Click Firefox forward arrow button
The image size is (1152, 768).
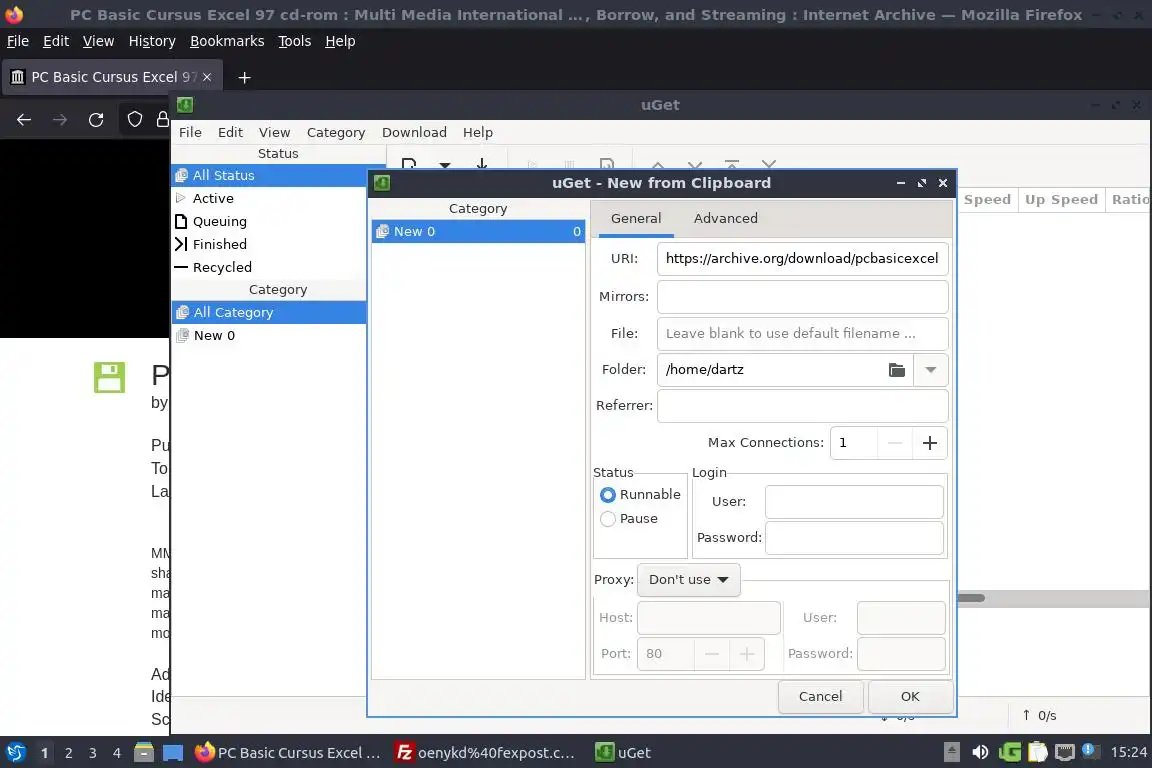60,120
